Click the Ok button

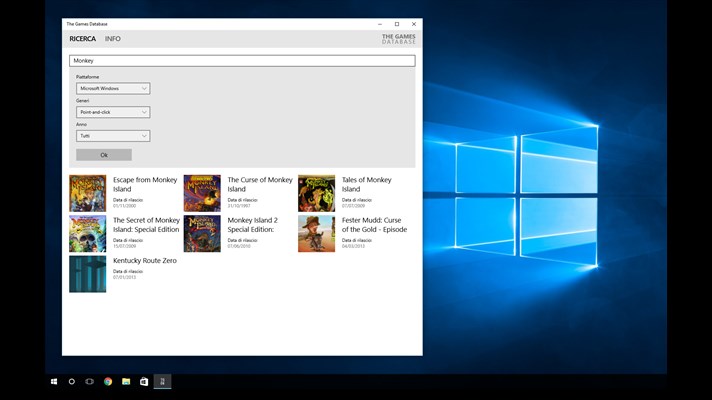pyautogui.click(x=104, y=155)
